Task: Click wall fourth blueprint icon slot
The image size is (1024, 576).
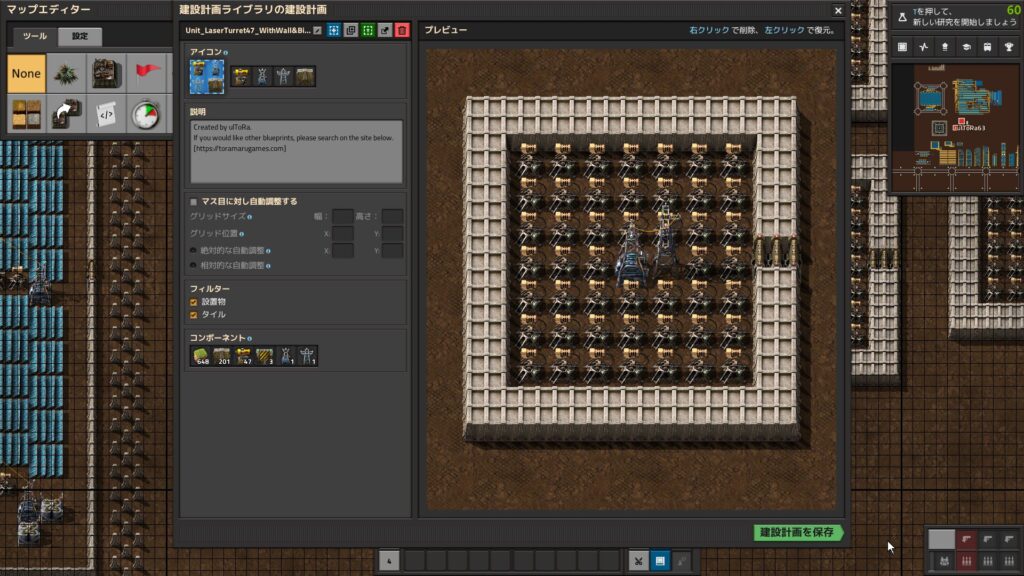Action: (305, 76)
